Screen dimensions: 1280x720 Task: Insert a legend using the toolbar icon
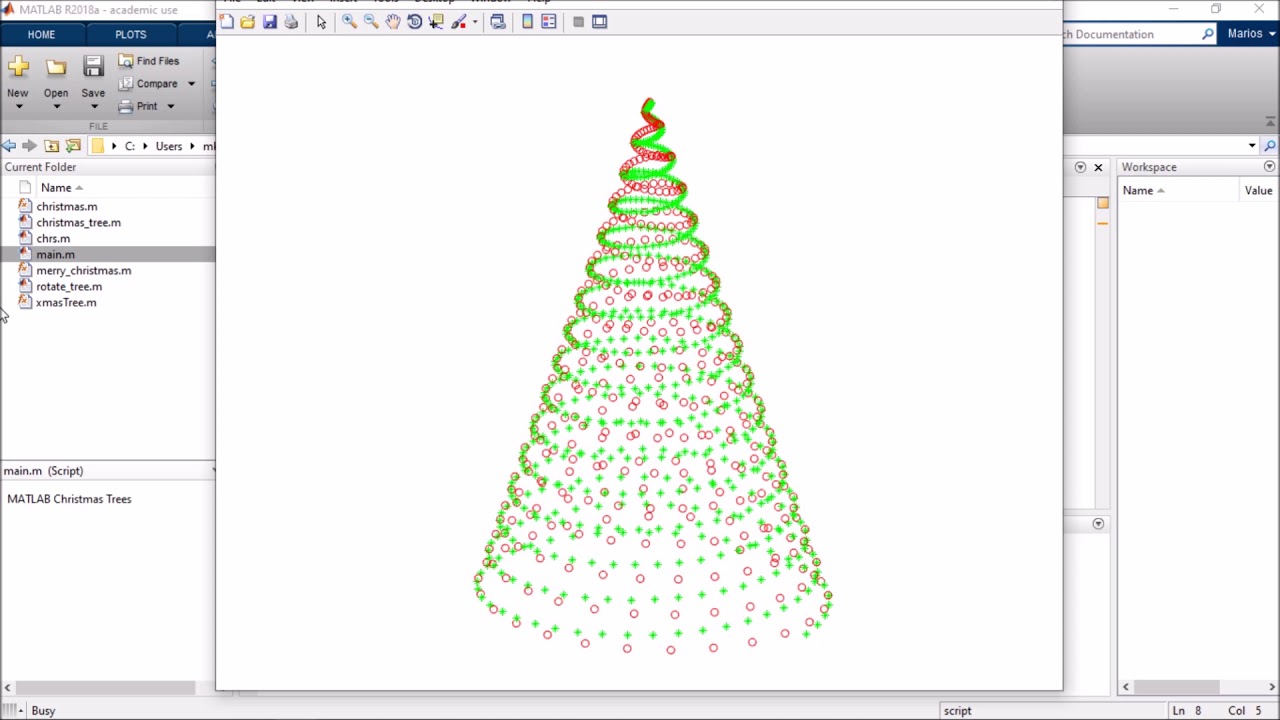click(x=549, y=22)
